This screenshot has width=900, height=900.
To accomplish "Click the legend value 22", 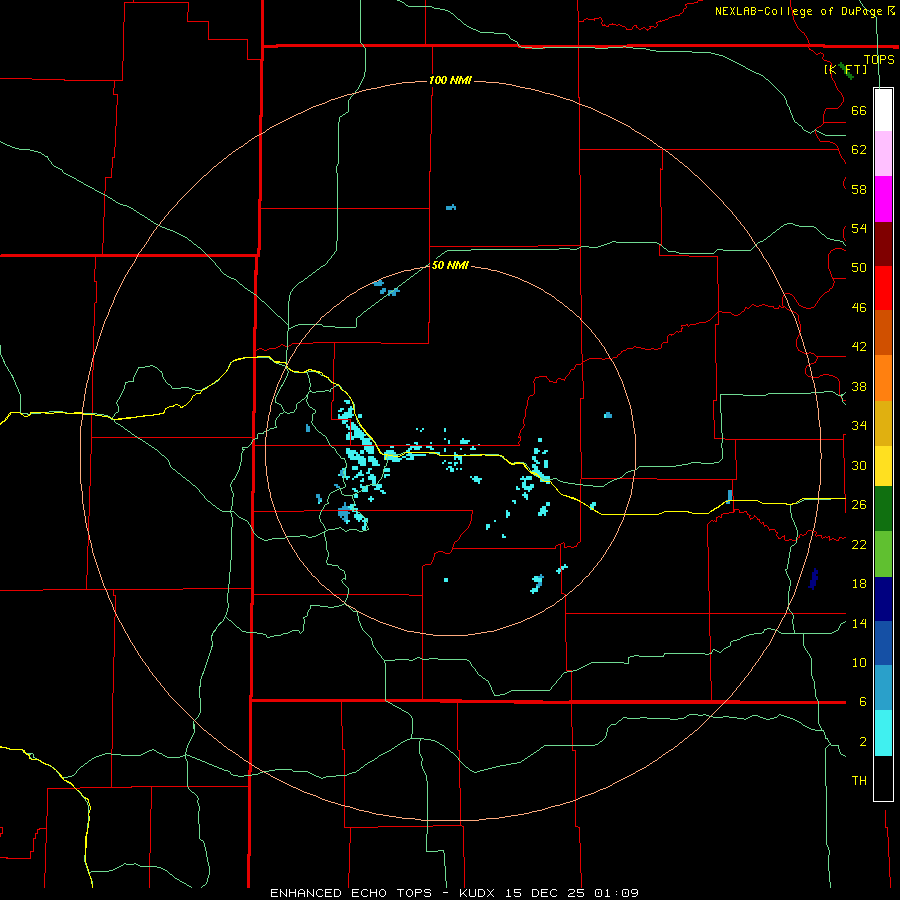I will coord(859,544).
